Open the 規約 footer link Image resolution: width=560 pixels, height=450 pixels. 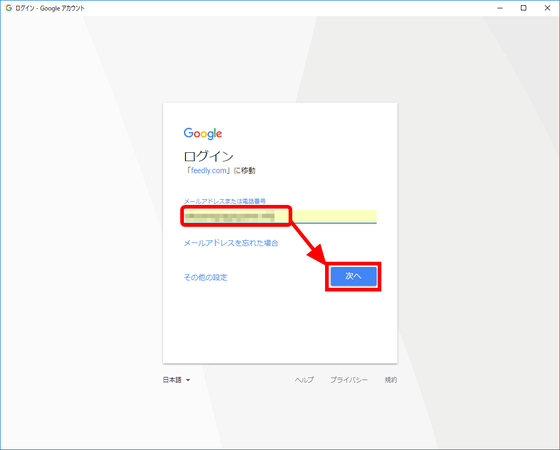(x=391, y=380)
